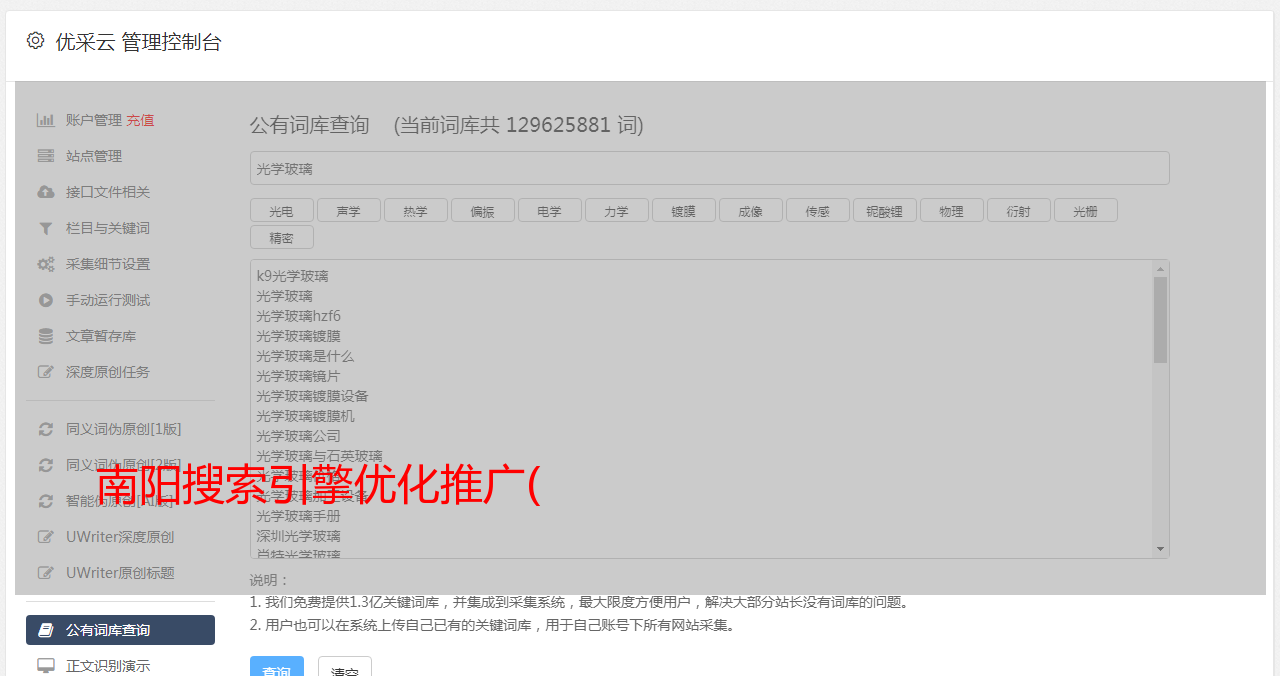Choose the 力学 tag button
Image resolution: width=1280 pixels, height=676 pixels.
pyautogui.click(x=616, y=210)
